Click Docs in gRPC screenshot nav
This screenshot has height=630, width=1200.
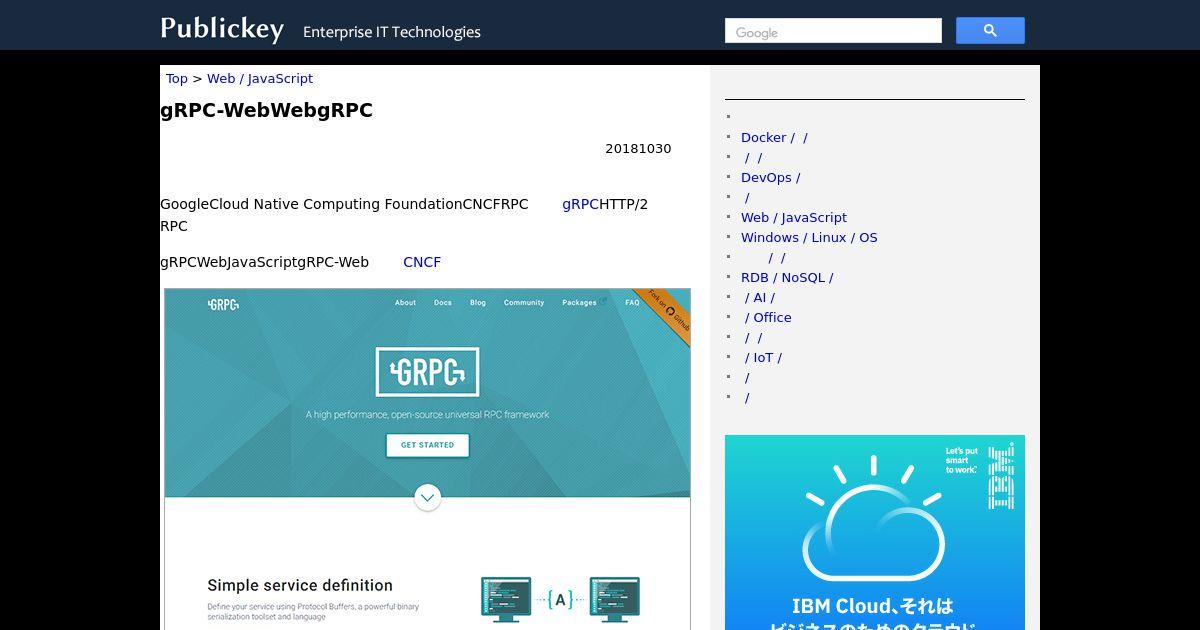pos(443,303)
